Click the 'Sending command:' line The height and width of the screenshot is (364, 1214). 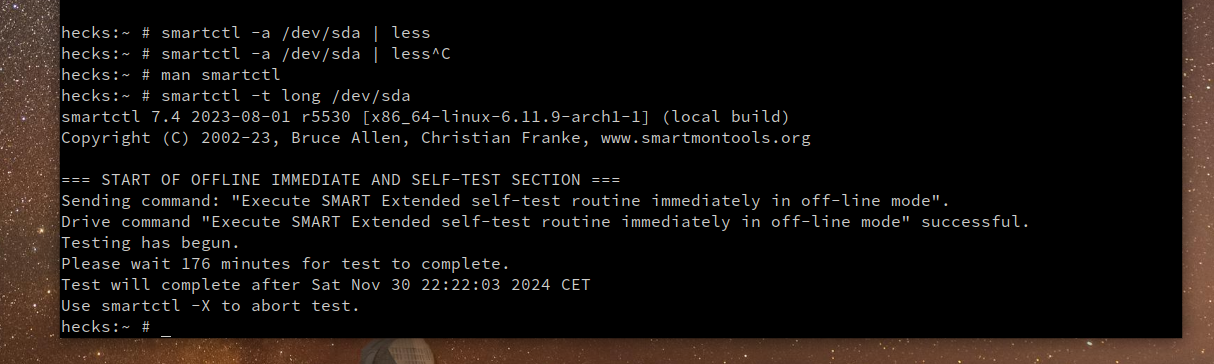[506, 201]
